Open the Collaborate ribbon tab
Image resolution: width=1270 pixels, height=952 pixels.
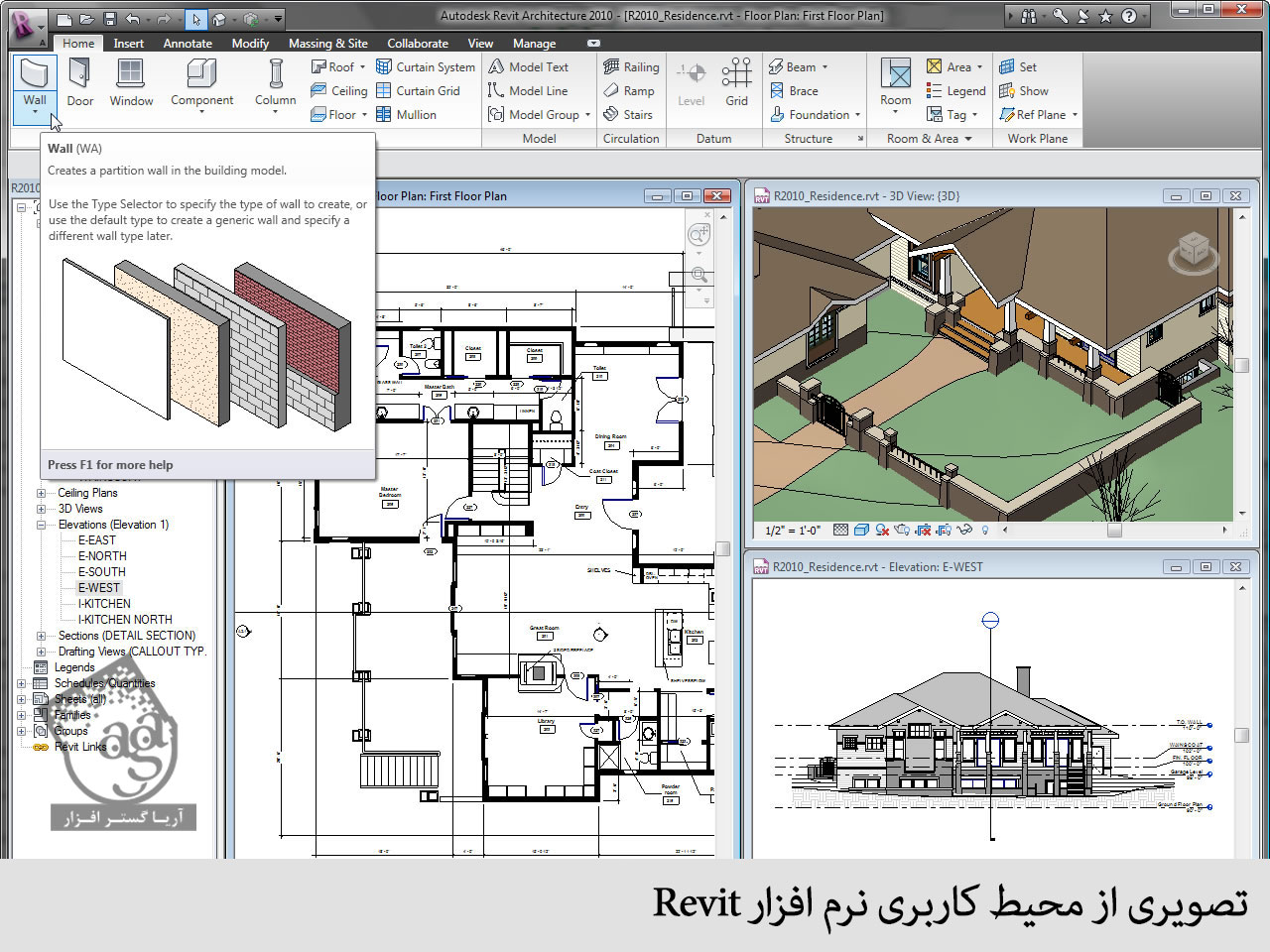(418, 43)
